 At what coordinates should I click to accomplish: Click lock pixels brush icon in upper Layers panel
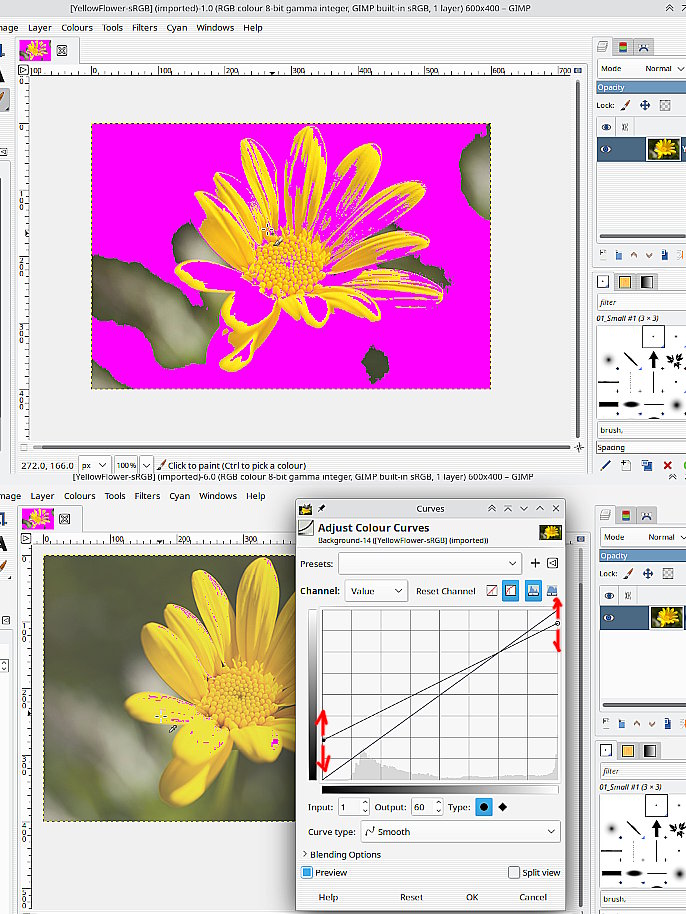click(x=626, y=105)
